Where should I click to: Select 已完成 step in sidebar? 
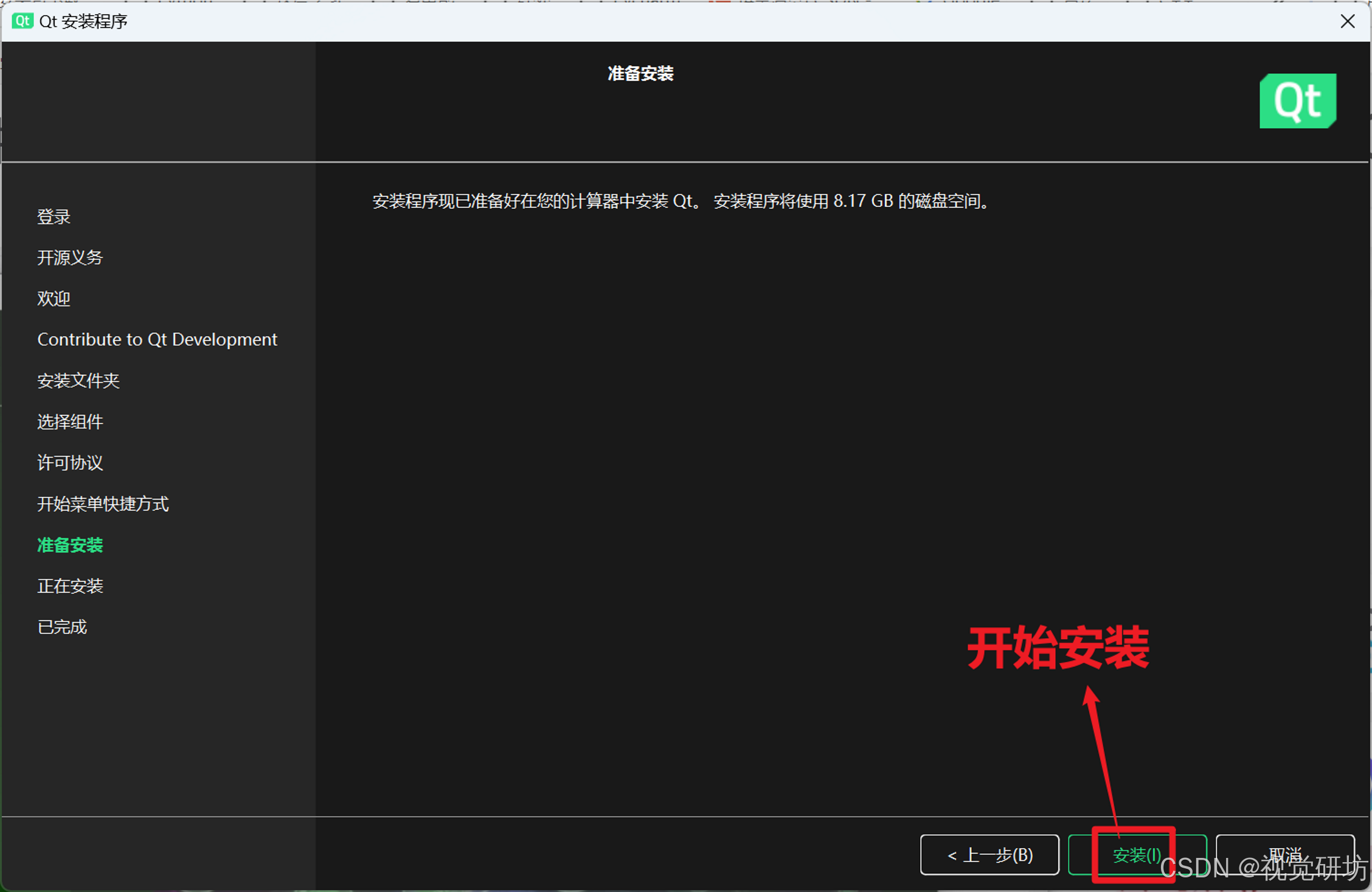click(62, 627)
